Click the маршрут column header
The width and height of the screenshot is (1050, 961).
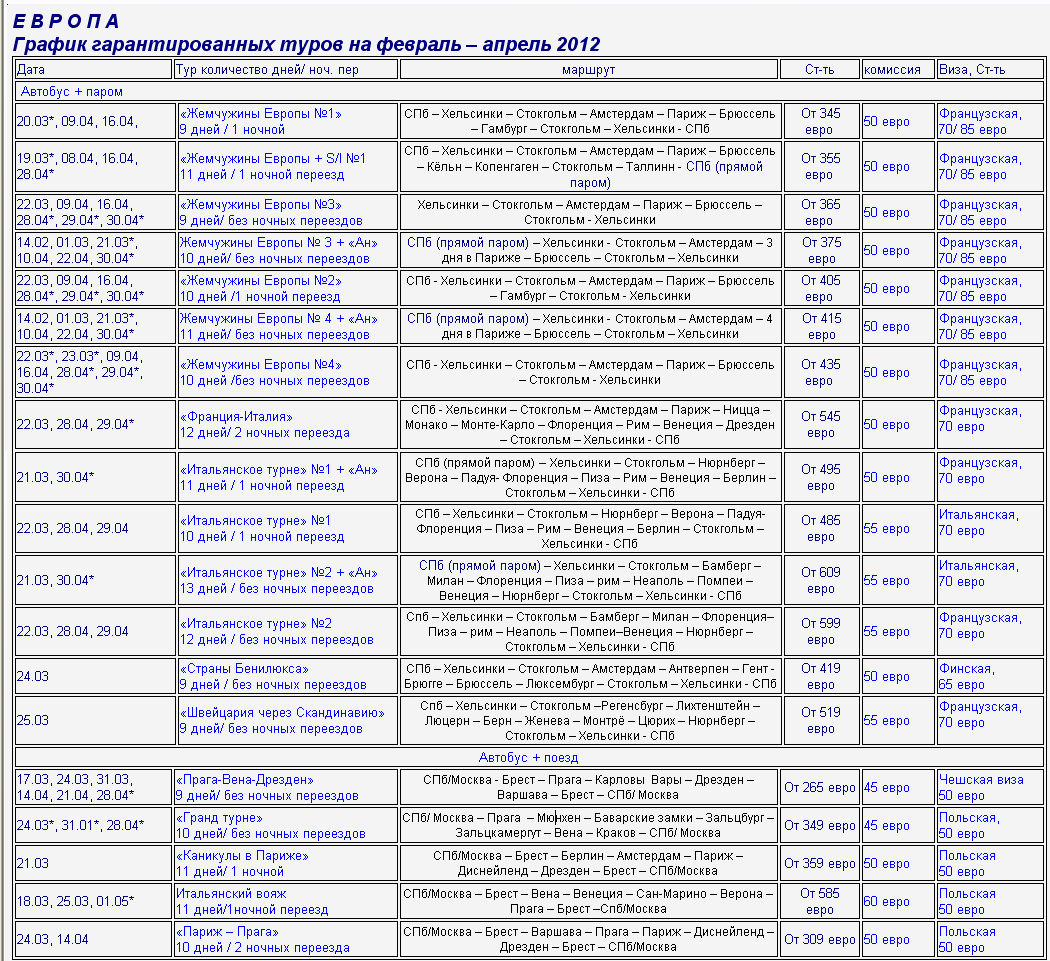coord(588,70)
